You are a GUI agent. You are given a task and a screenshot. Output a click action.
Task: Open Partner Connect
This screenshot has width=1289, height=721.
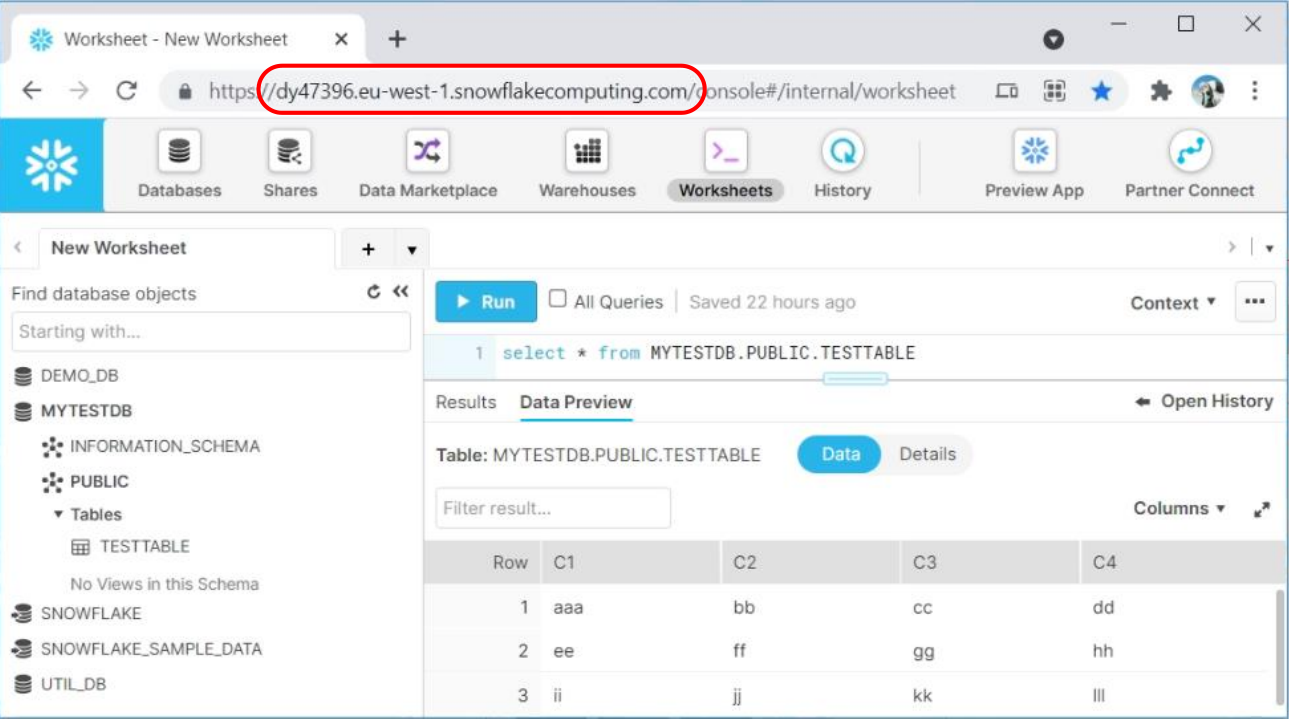point(1189,153)
